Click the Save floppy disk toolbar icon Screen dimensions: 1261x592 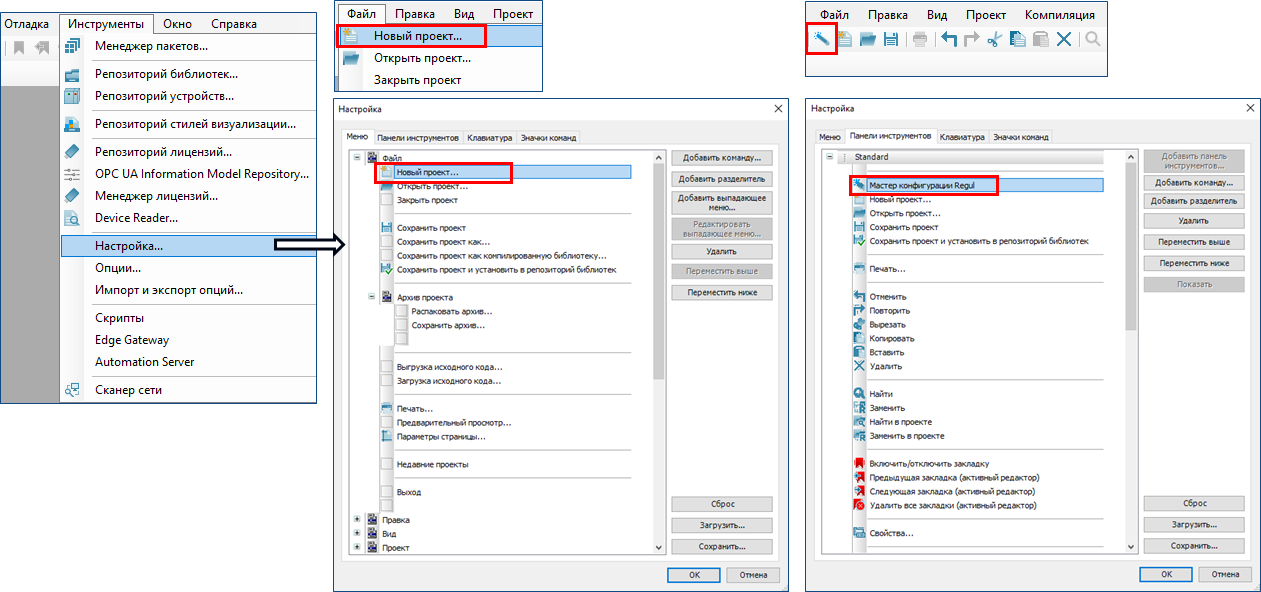(890, 40)
